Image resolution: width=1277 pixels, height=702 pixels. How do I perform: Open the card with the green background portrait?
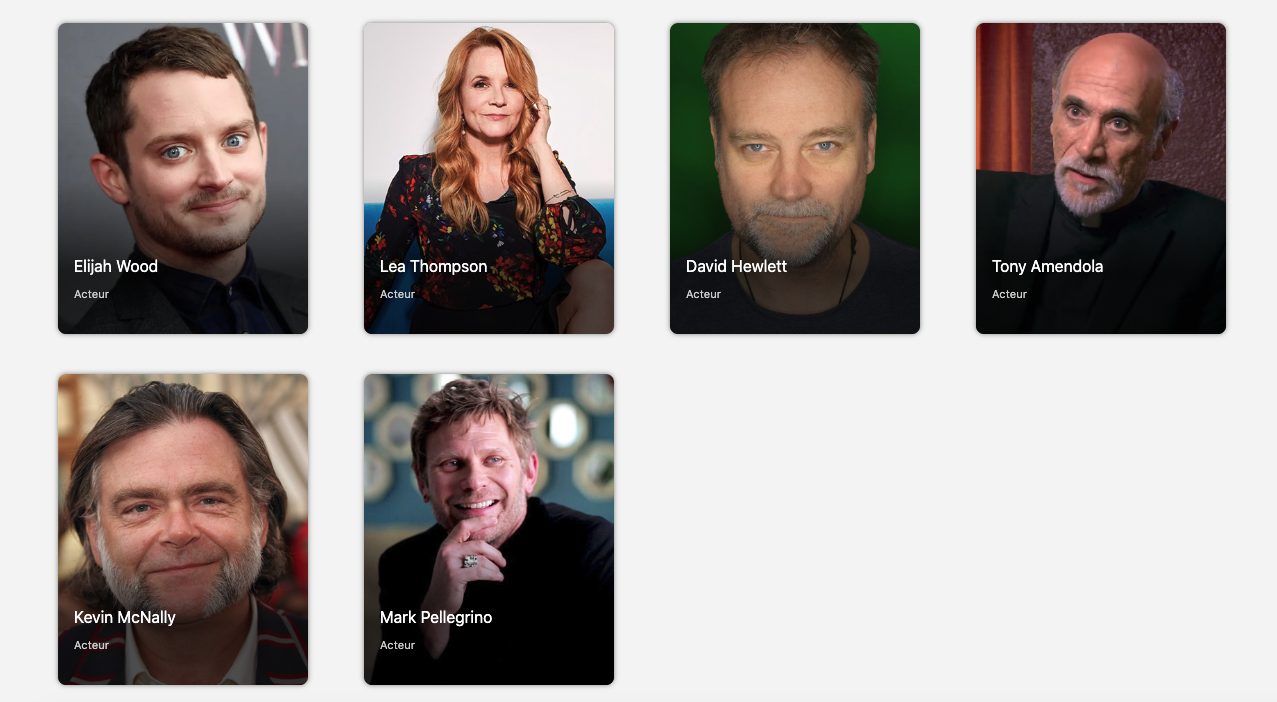[795, 178]
